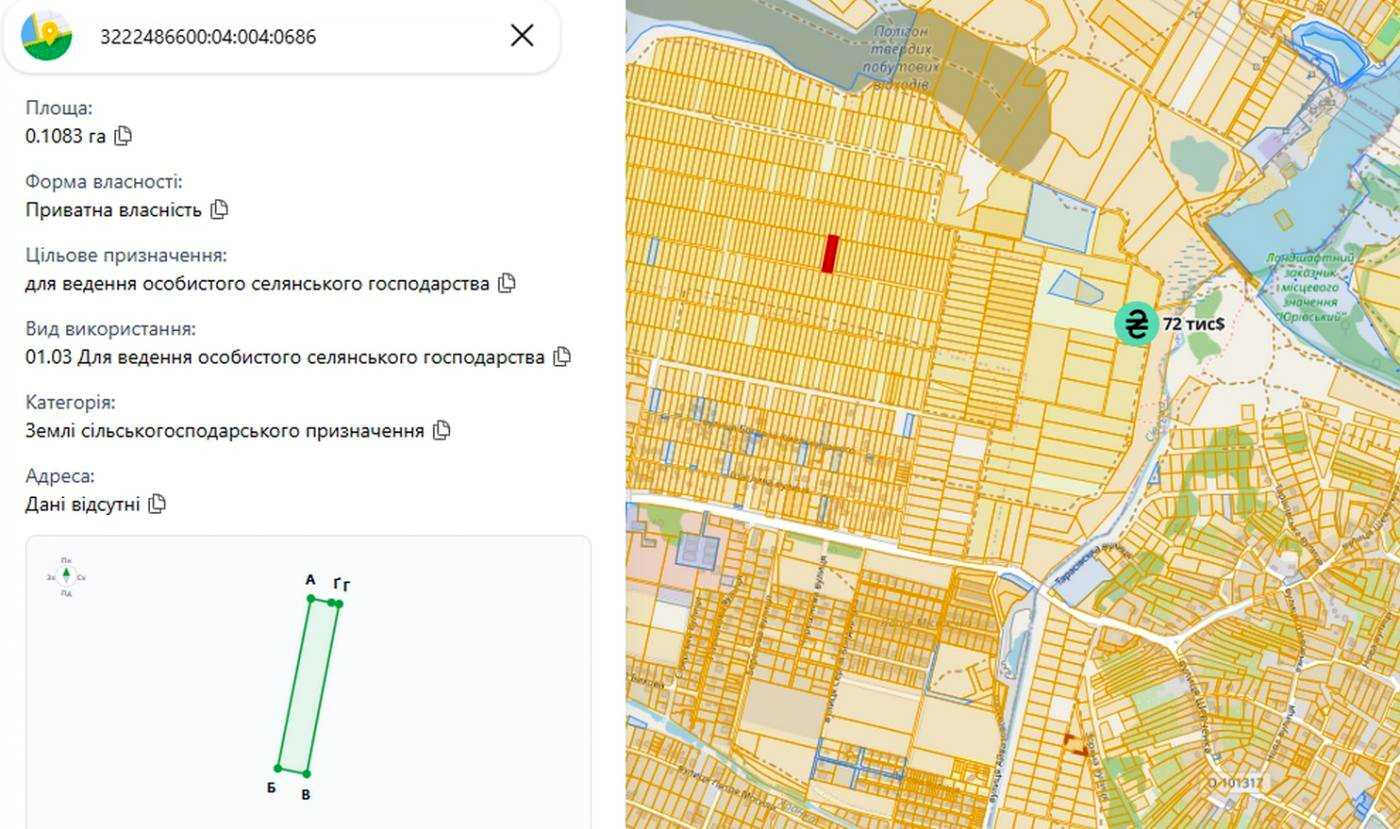Click cadastral number 3222486600:04:004:0686

click(x=208, y=37)
